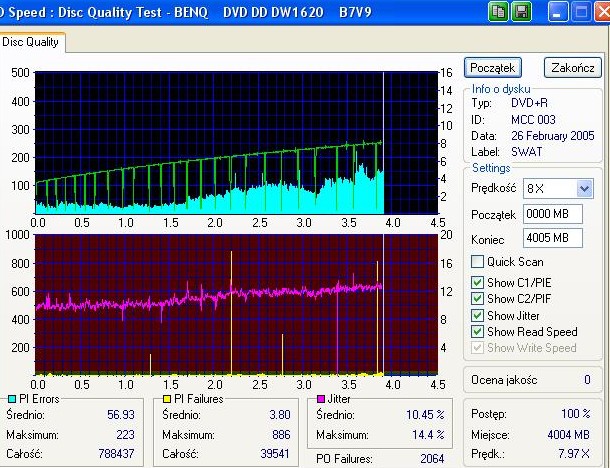Click the yellow PI Failures legend swatch
This screenshot has width=610, height=468.
click(x=167, y=399)
